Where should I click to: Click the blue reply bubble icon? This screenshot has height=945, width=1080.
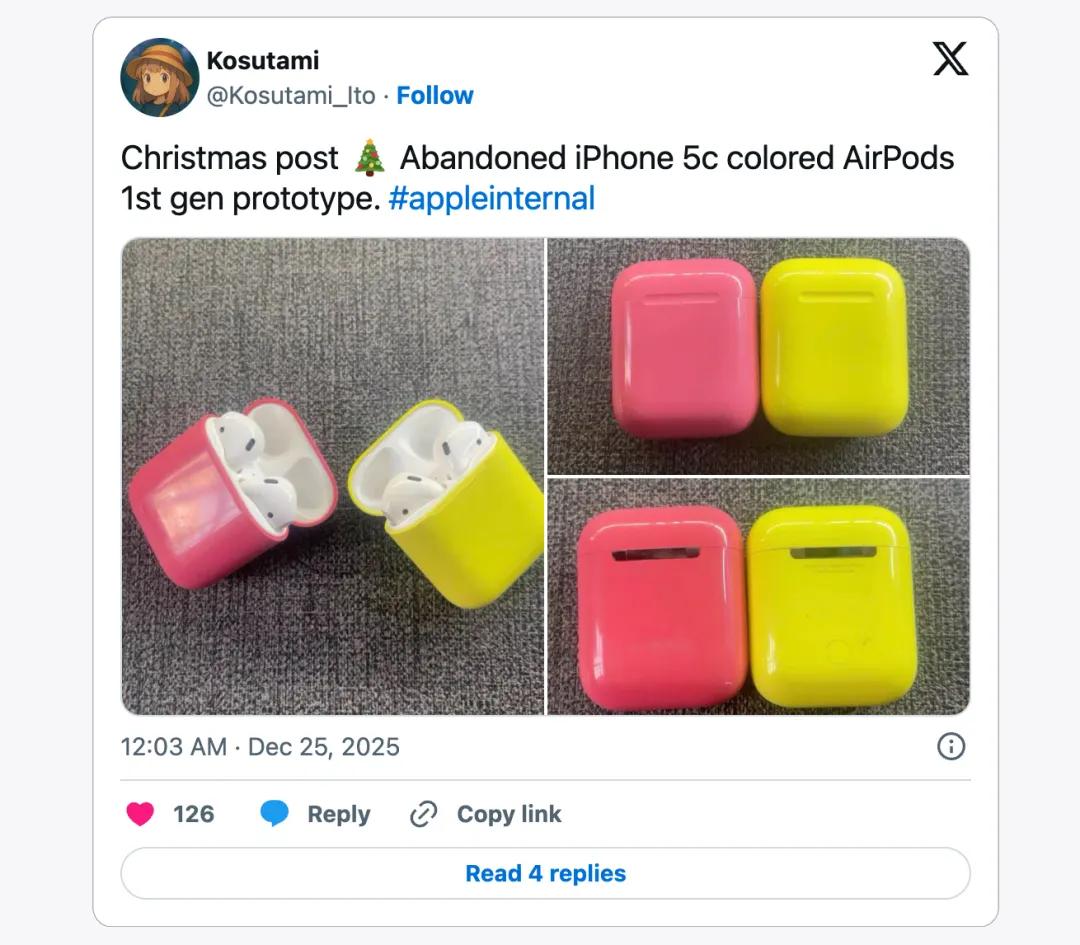tap(274, 813)
